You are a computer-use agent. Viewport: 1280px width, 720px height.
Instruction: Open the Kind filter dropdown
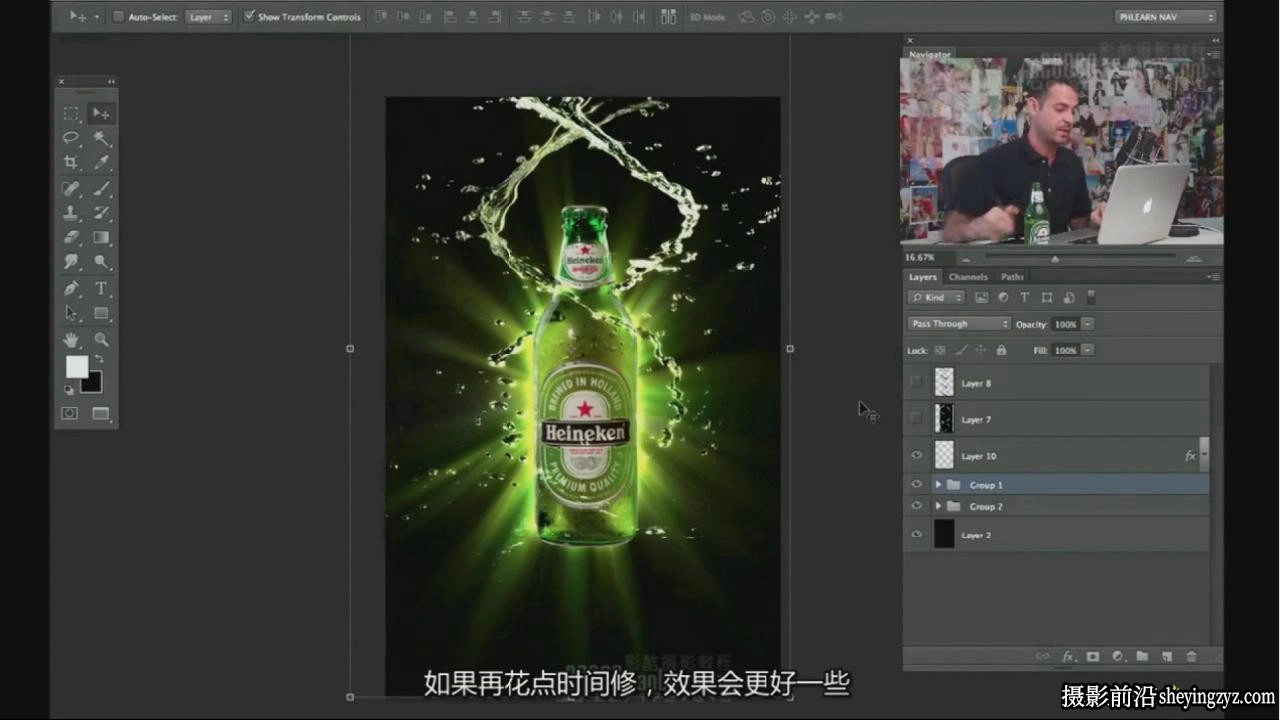pyautogui.click(x=936, y=297)
